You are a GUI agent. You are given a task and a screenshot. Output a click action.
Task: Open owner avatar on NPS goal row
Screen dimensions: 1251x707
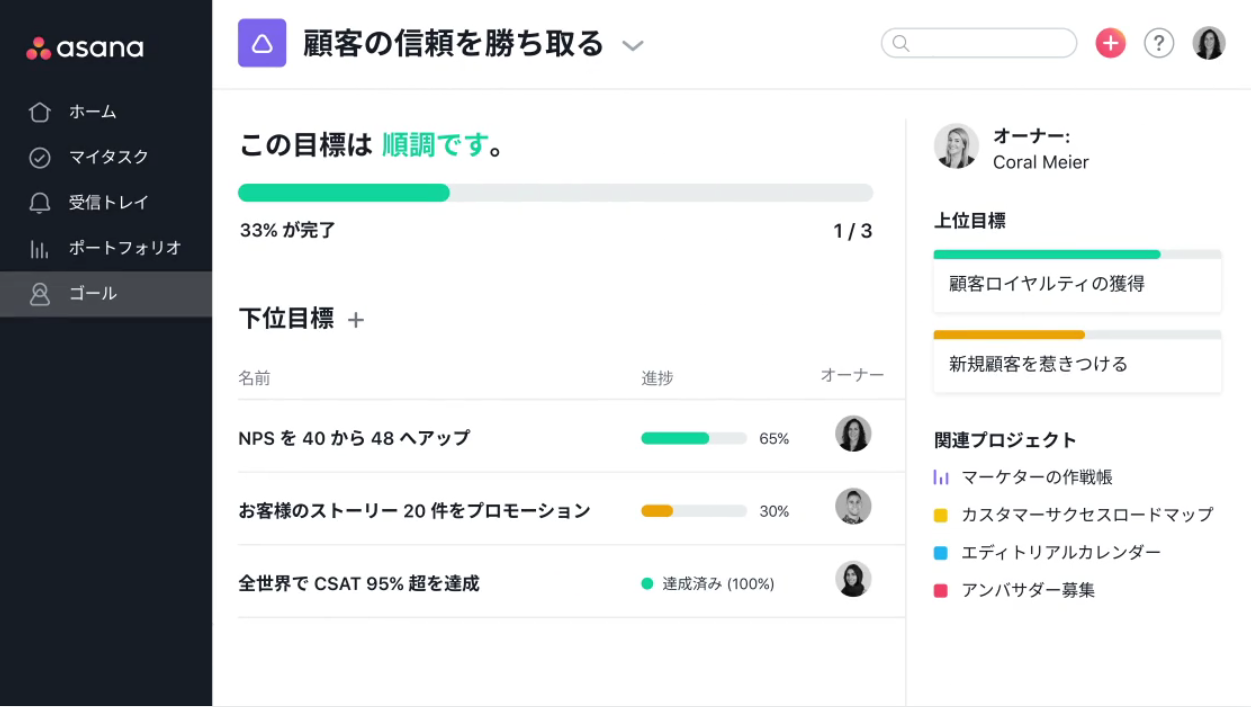click(853, 434)
